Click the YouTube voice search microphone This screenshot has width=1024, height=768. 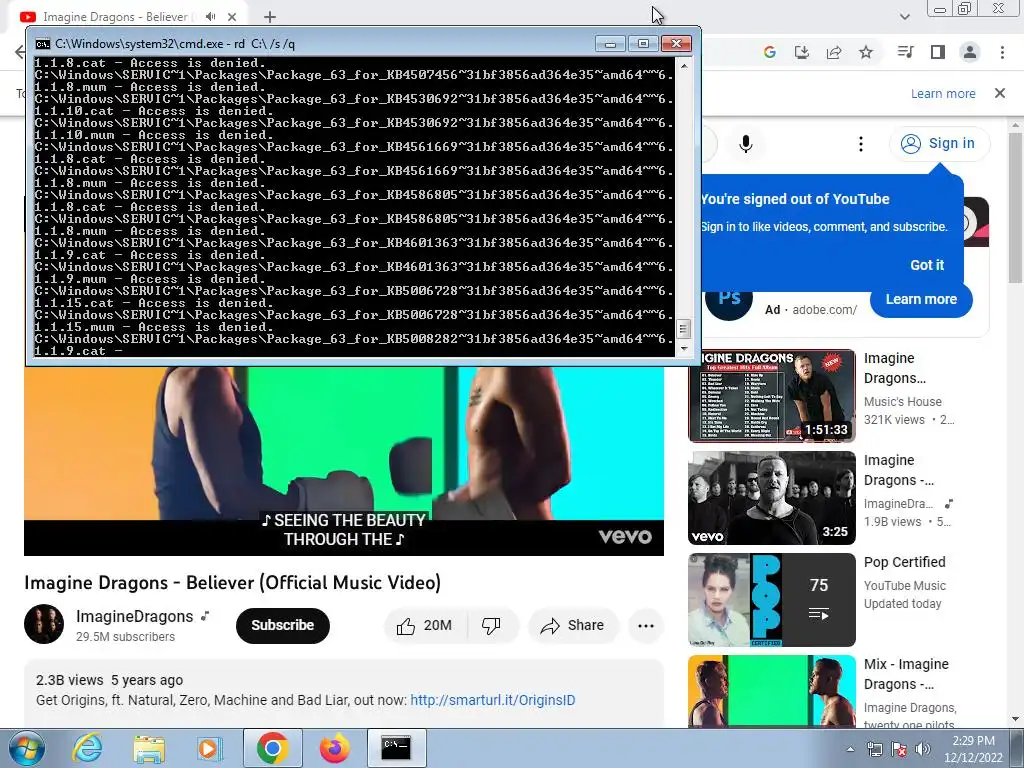(746, 144)
